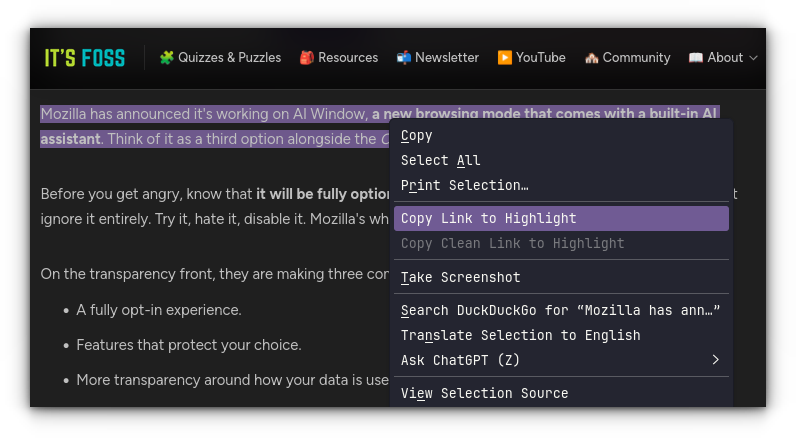
Task: Search DuckDuckGo for the selected text
Action: pyautogui.click(x=560, y=311)
